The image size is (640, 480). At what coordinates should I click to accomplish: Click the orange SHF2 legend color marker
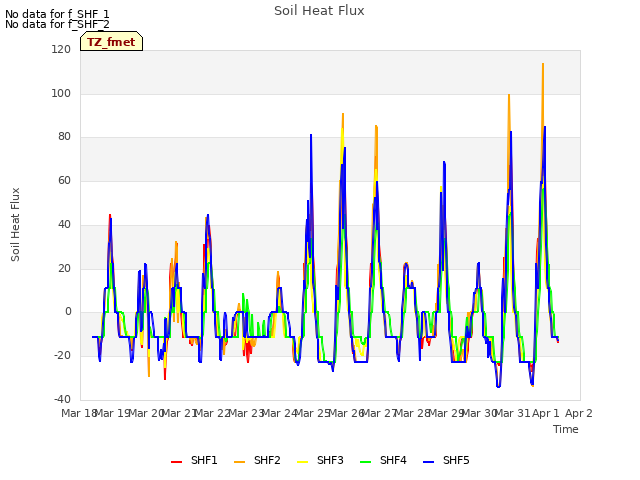240,462
